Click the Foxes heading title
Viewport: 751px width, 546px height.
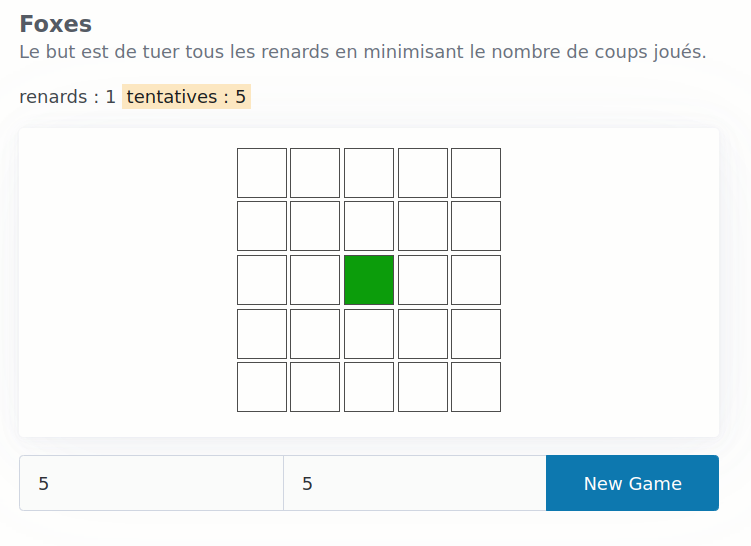coord(56,24)
